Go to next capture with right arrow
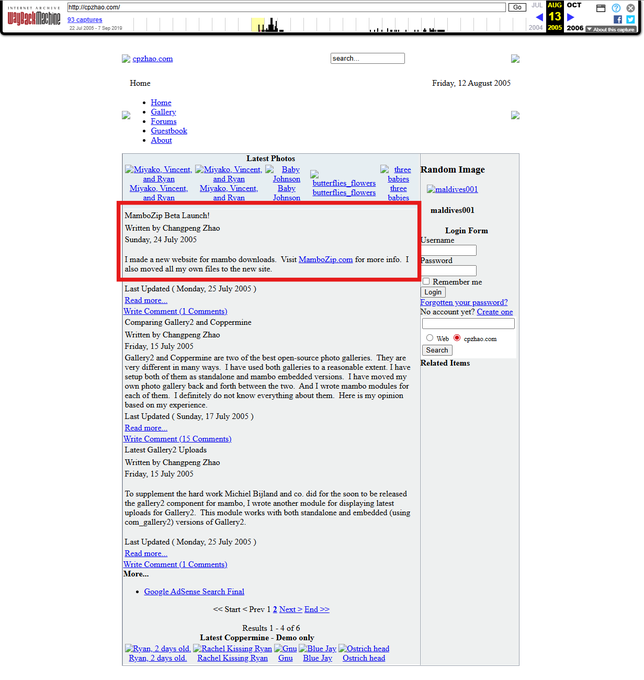The height and width of the screenshot is (680, 644). coord(571,17)
